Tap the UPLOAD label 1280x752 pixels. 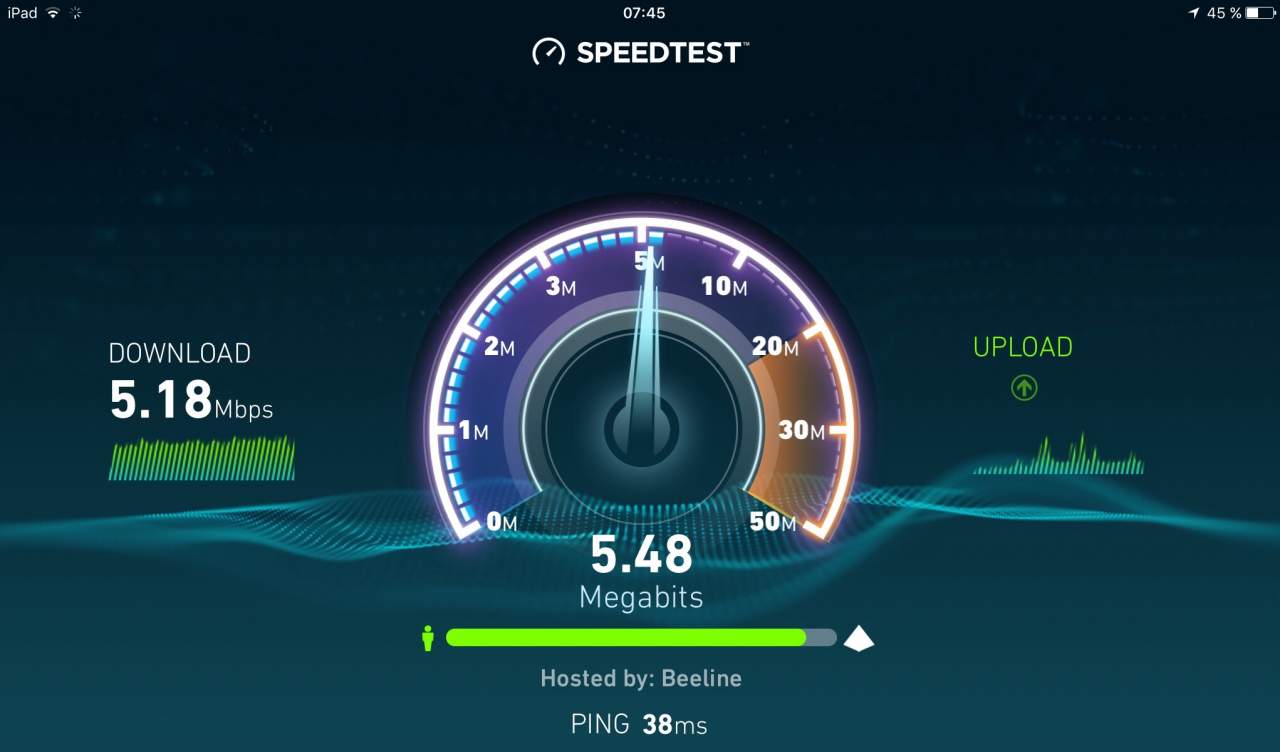coord(1023,347)
